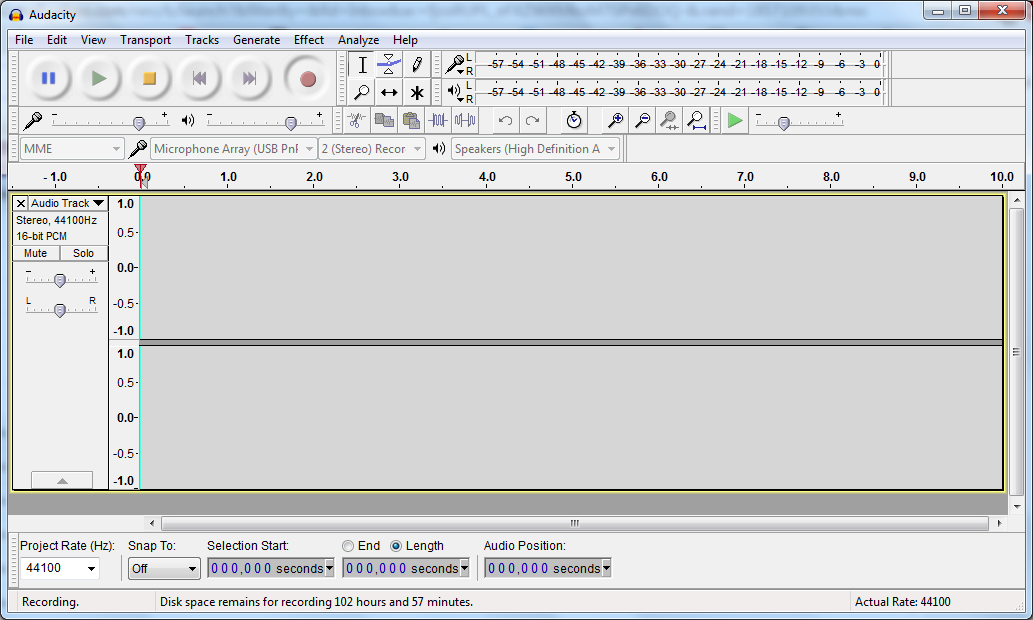The image size is (1033, 620).
Task: Open the Generate menu
Action: point(256,40)
